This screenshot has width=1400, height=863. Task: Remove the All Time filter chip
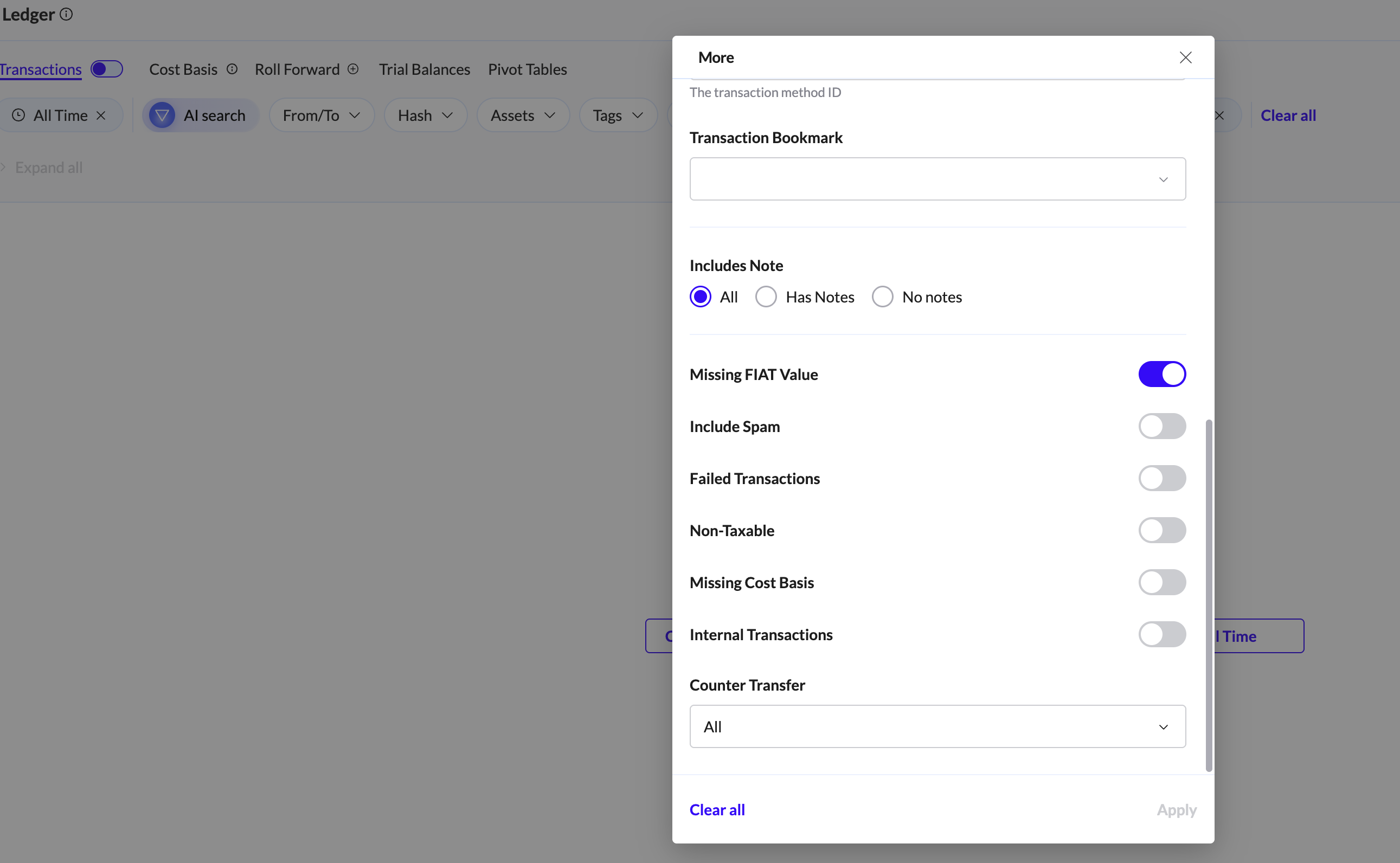pos(101,115)
